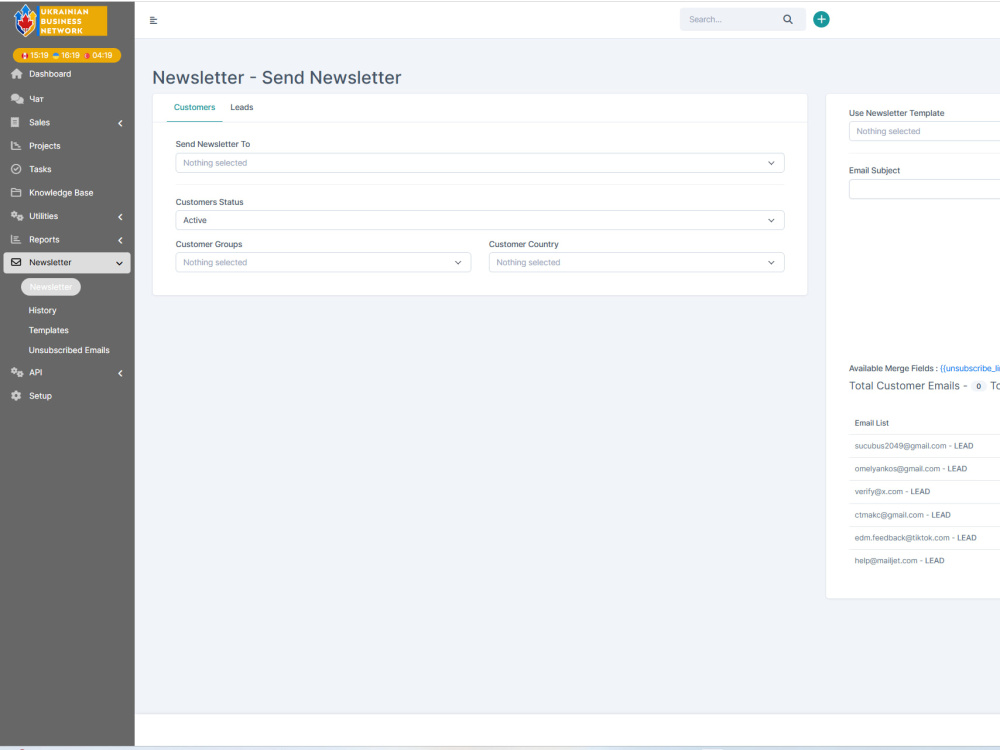Open the newsletter Templates page
The height and width of the screenshot is (750, 1000).
click(x=48, y=330)
